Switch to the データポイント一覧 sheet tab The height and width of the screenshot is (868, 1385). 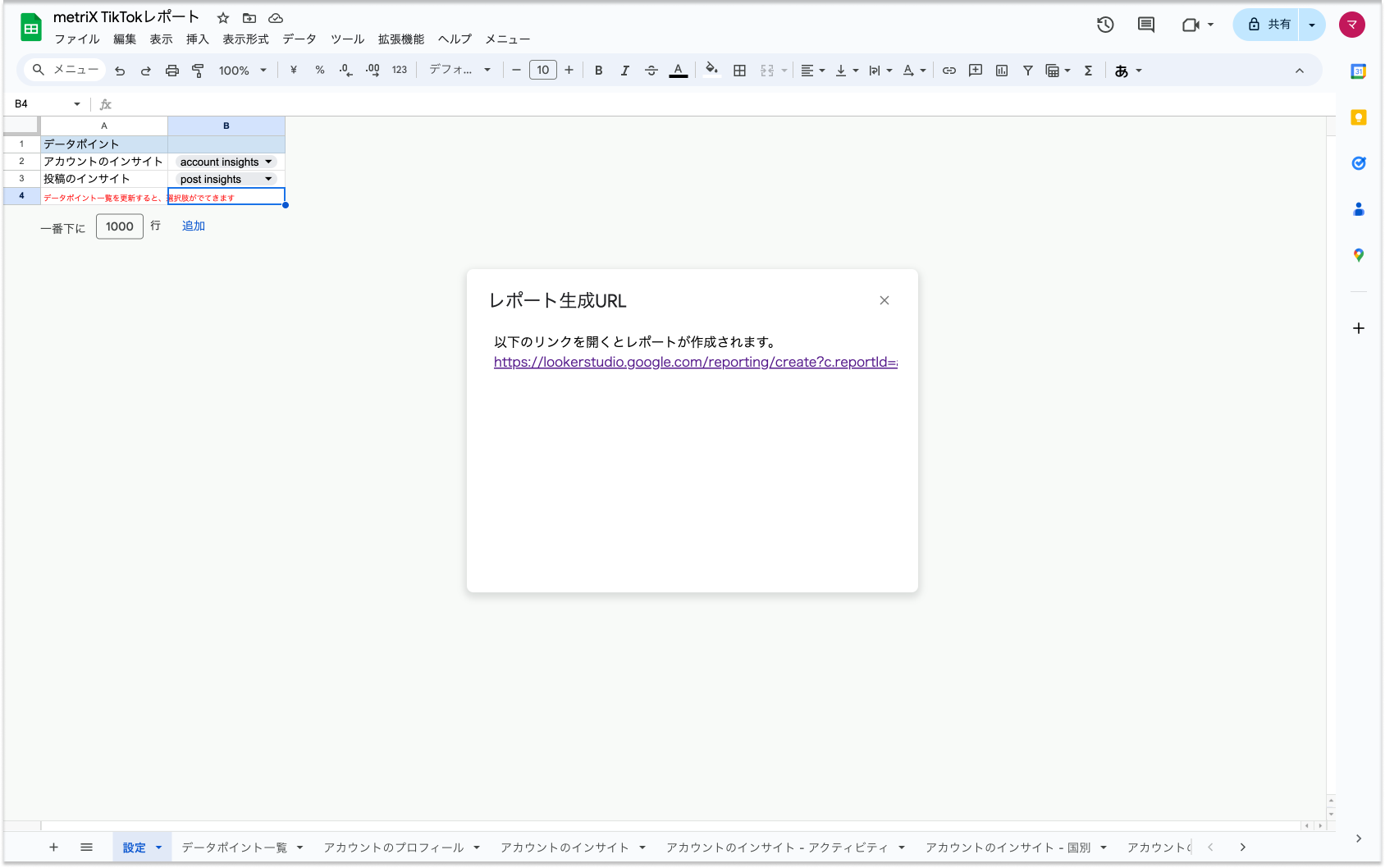tap(235, 847)
